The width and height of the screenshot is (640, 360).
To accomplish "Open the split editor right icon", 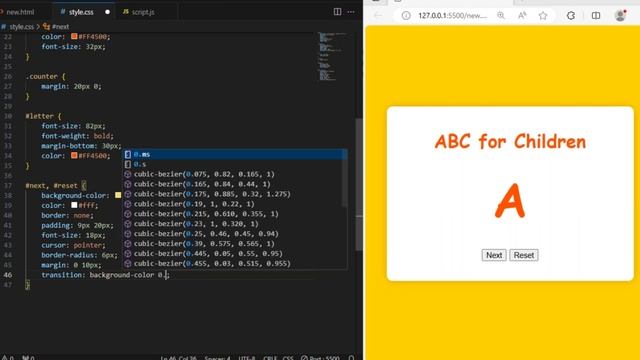I will coord(337,12).
